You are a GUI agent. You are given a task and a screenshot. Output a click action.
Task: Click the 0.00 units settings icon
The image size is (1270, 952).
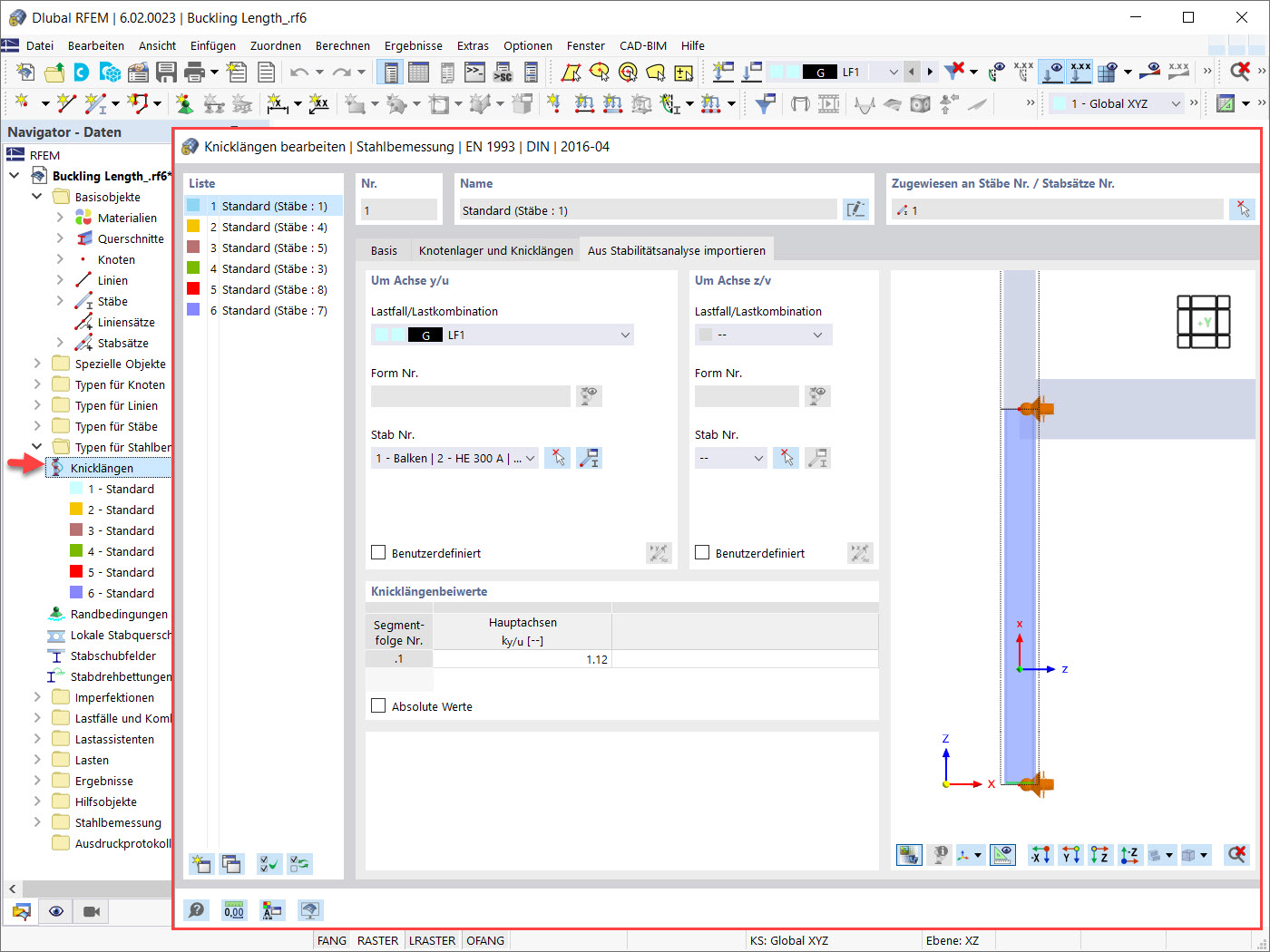(234, 910)
